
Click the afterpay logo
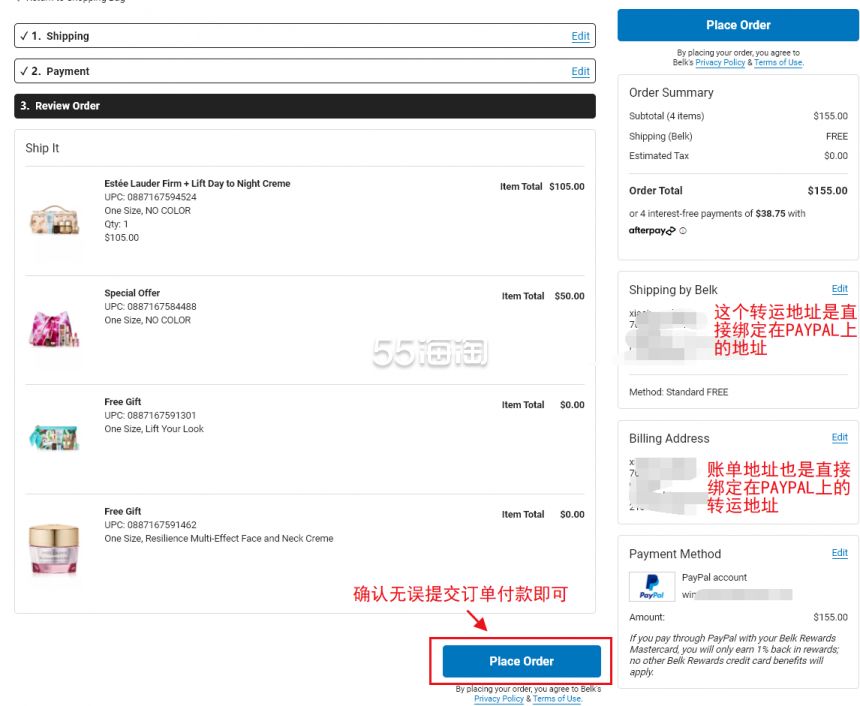tap(652, 230)
